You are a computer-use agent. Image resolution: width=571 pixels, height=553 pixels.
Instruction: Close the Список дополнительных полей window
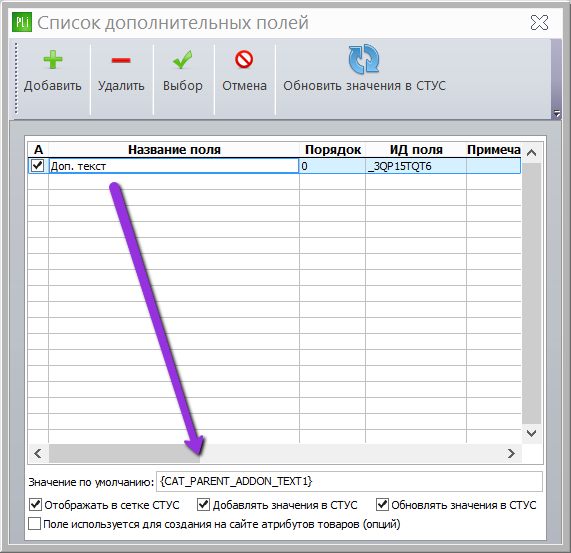click(539, 23)
